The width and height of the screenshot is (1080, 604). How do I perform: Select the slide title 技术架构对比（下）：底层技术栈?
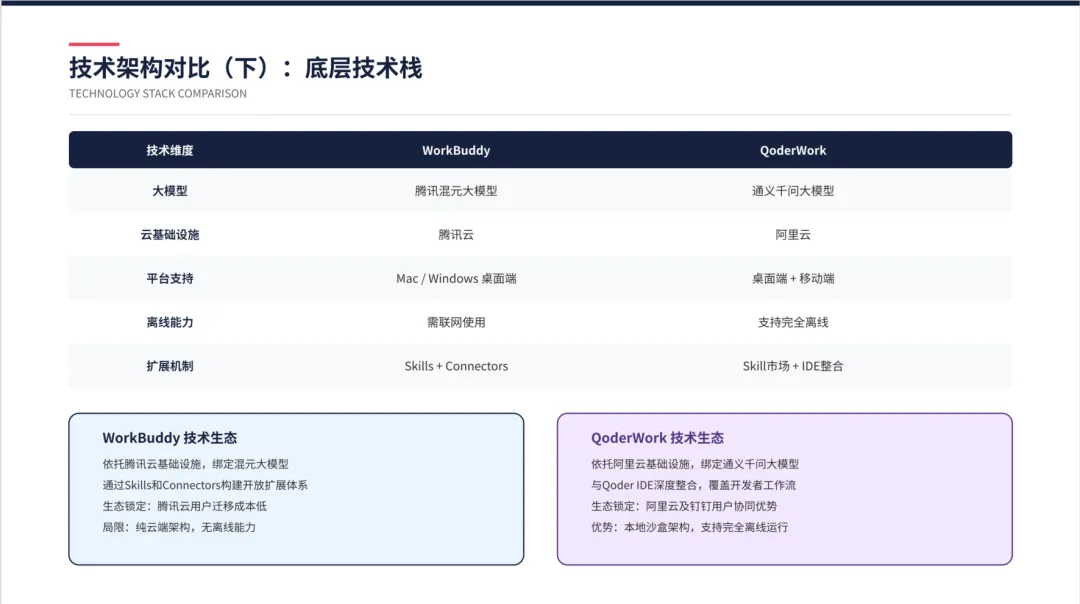coord(245,68)
